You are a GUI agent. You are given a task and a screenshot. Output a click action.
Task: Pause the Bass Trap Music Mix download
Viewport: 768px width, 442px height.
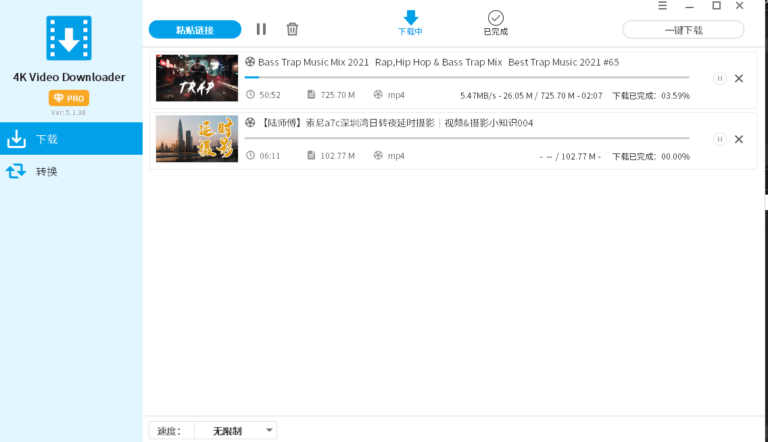click(x=720, y=78)
